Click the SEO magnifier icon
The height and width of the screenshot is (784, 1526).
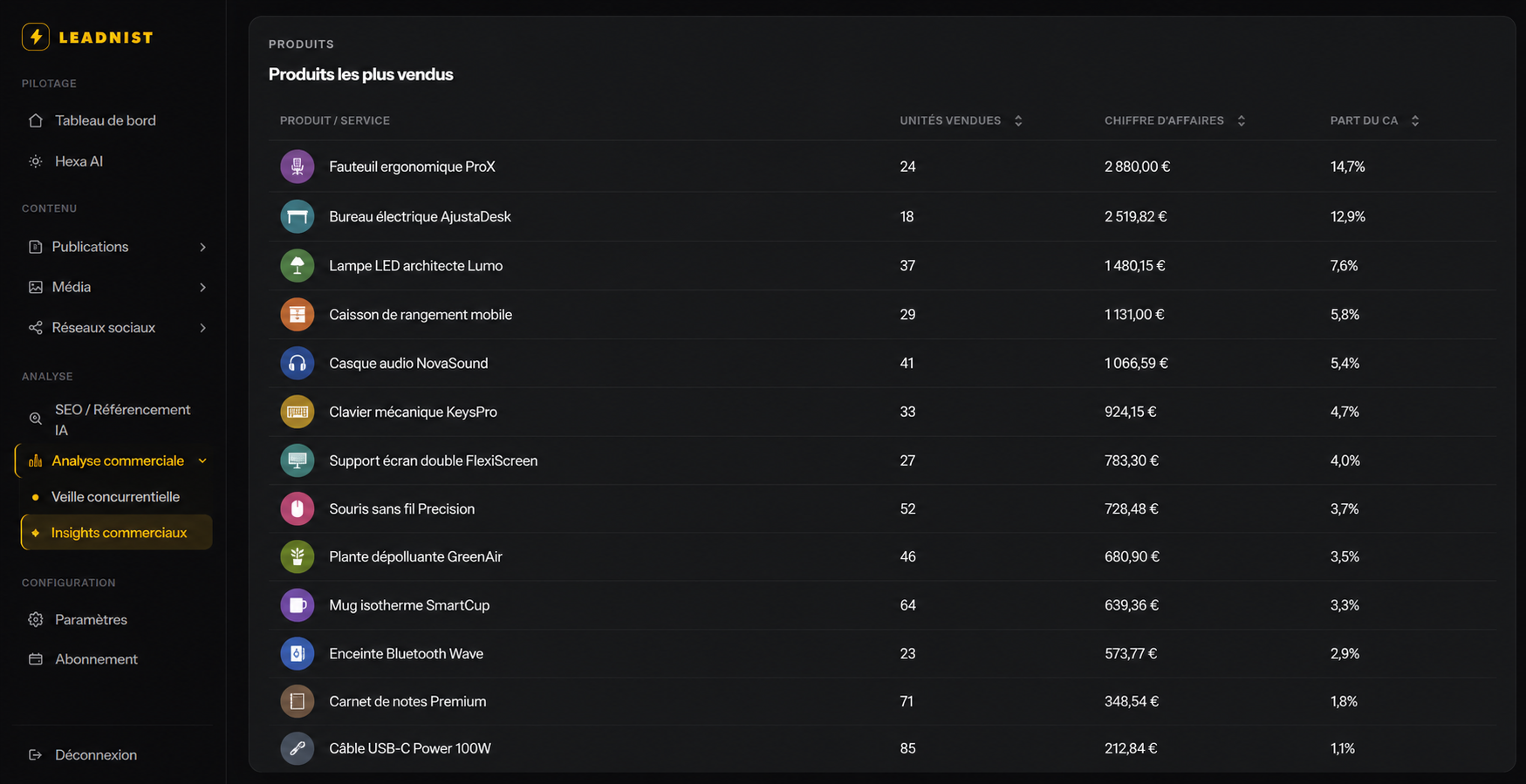(x=36, y=419)
